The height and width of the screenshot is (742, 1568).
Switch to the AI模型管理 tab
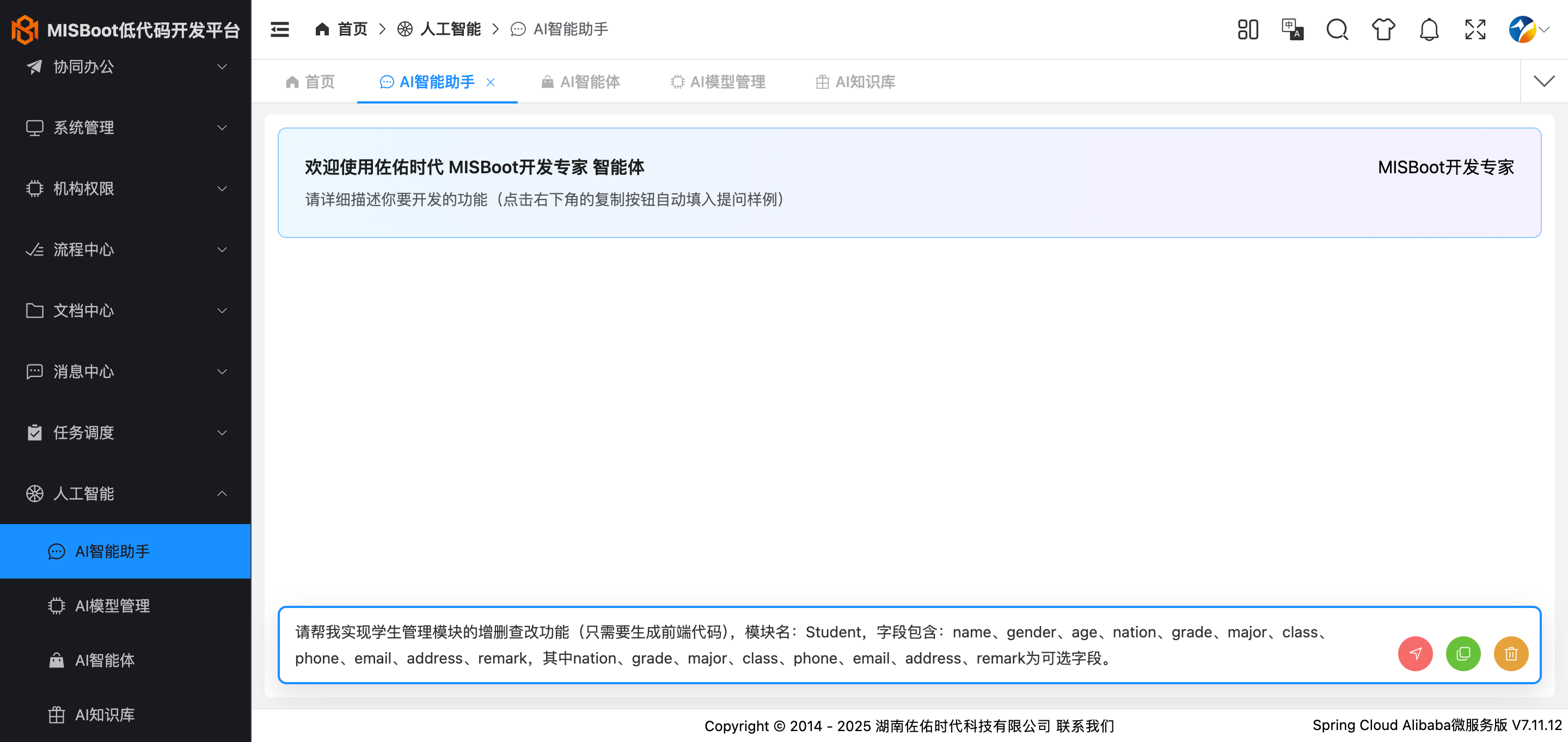pos(718,82)
